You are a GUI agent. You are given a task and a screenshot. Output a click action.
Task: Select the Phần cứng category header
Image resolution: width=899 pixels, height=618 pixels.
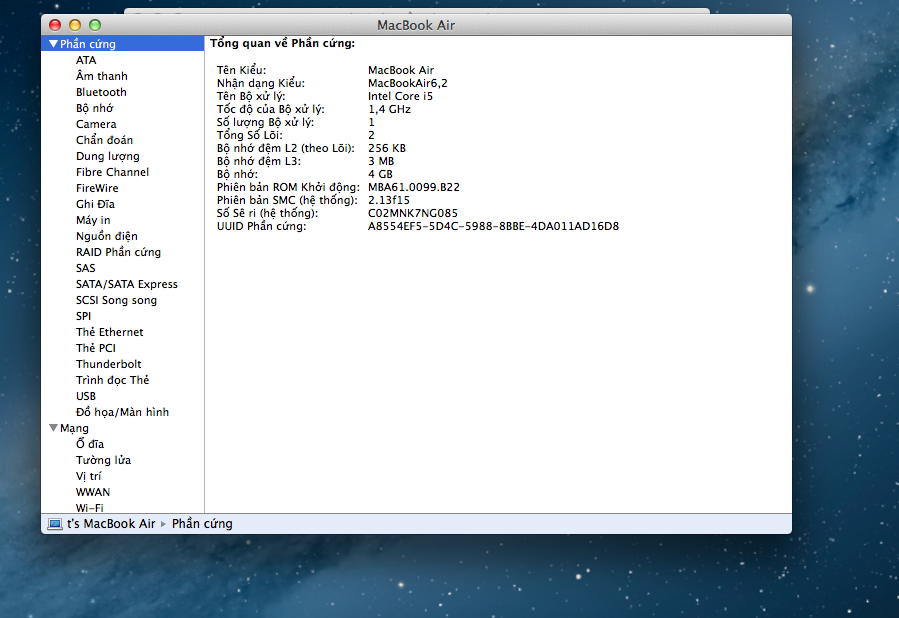click(x=88, y=44)
